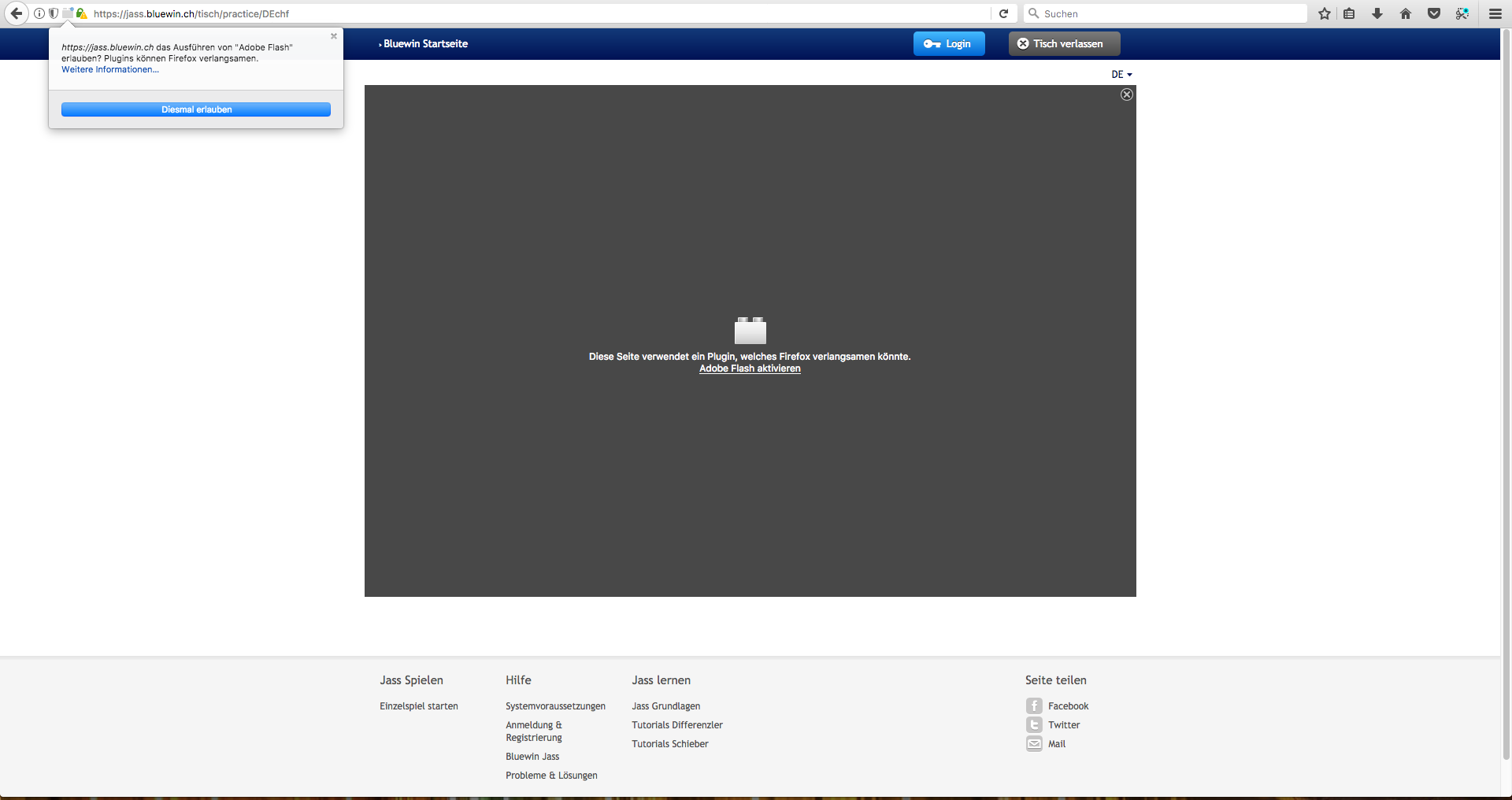Click the Pocket icon in toolbar
Image resolution: width=1512 pixels, height=800 pixels.
[1434, 13]
